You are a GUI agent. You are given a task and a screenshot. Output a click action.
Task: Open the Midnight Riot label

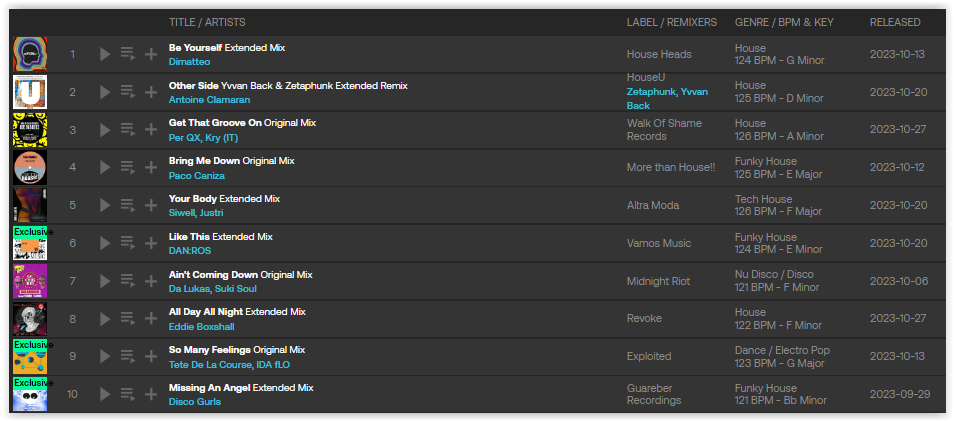pyautogui.click(x=658, y=281)
